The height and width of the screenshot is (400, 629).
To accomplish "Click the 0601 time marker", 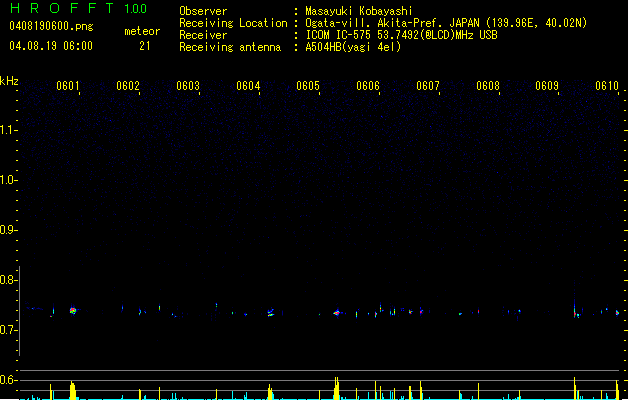I will pos(68,86).
